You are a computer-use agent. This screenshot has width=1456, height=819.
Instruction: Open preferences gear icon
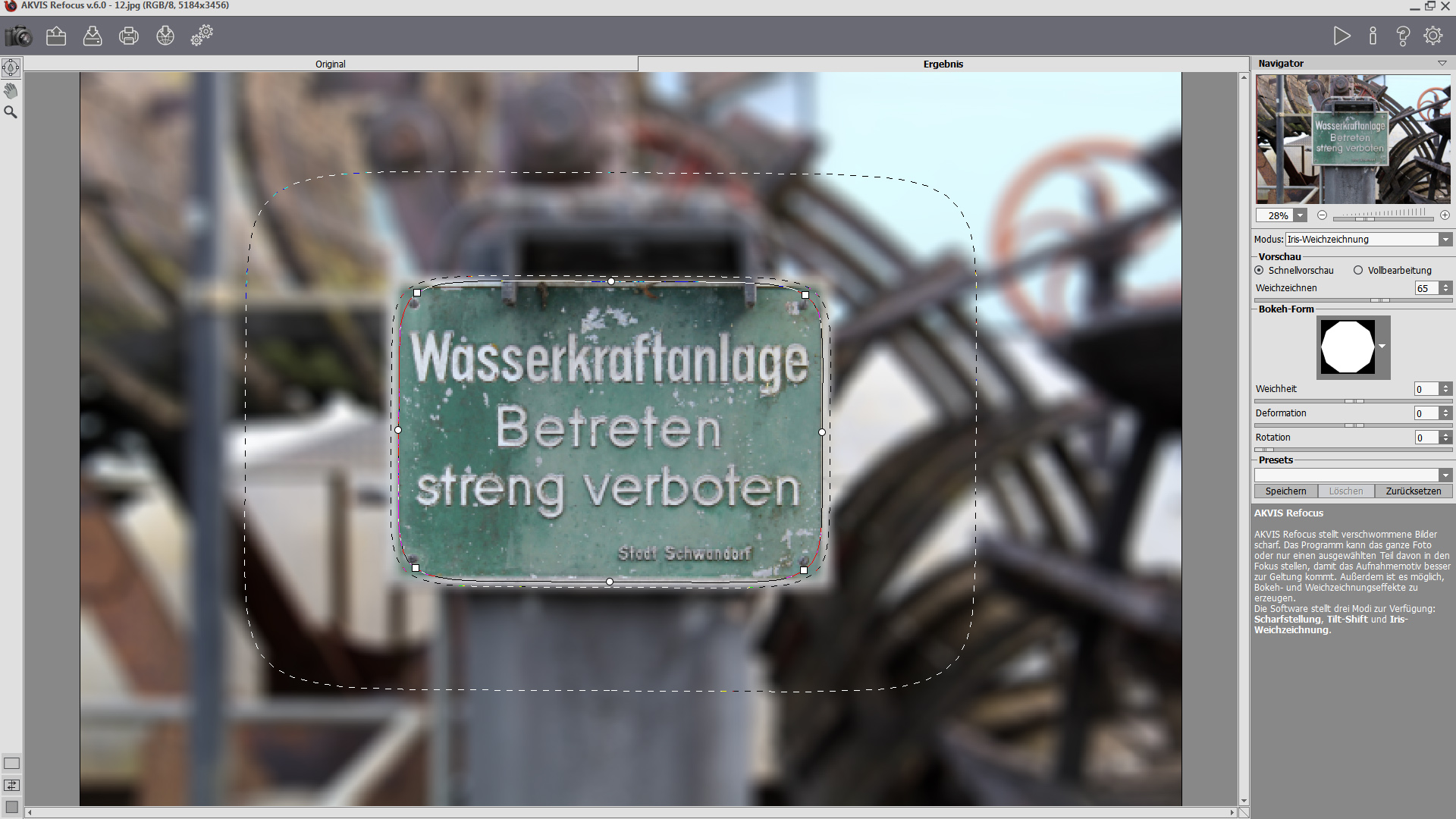tap(1433, 36)
